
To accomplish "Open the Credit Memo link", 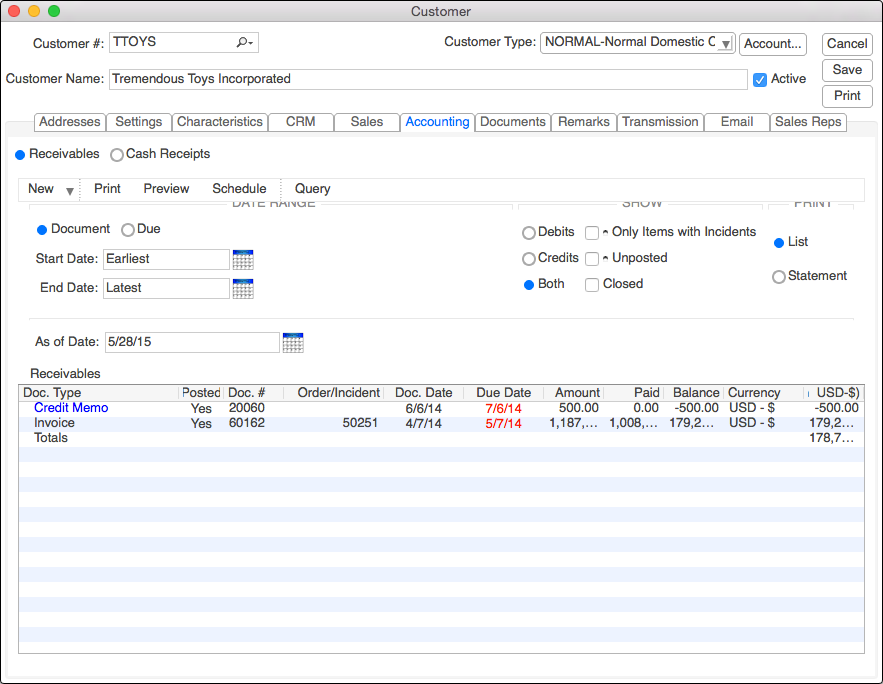I will [71, 408].
